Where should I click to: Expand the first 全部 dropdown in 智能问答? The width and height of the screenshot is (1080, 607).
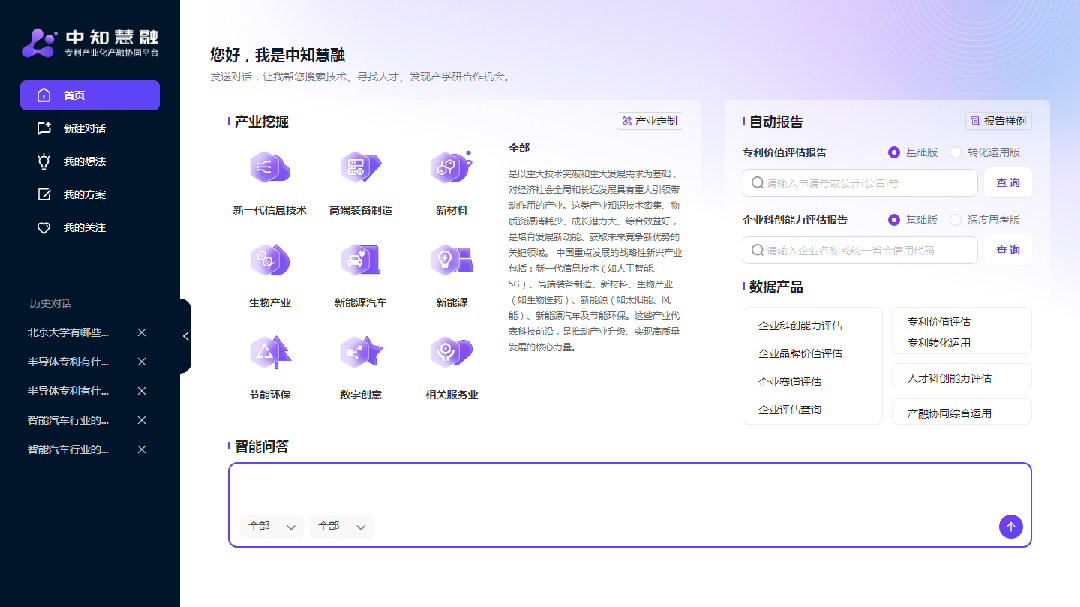coord(271,526)
